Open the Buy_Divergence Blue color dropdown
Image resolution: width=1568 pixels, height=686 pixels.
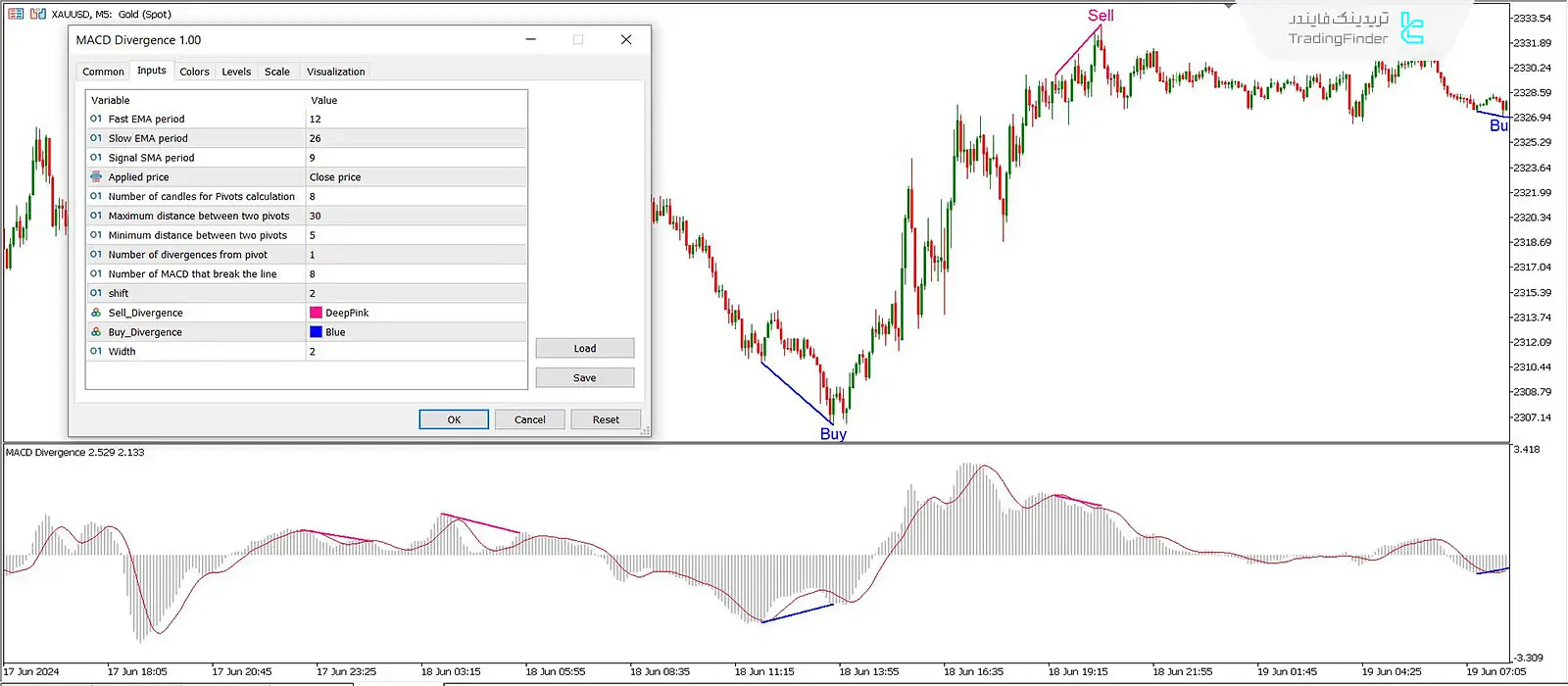[x=416, y=332]
